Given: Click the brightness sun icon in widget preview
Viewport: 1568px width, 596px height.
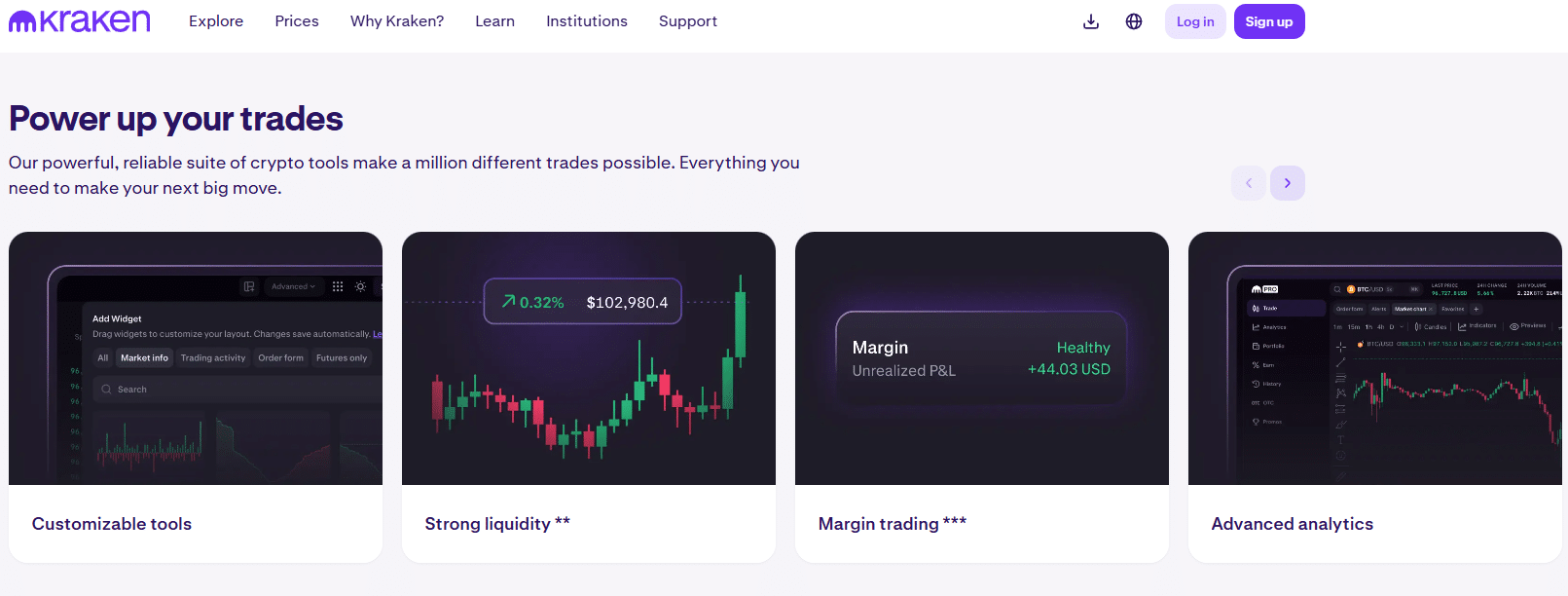Looking at the screenshot, I should tap(360, 286).
